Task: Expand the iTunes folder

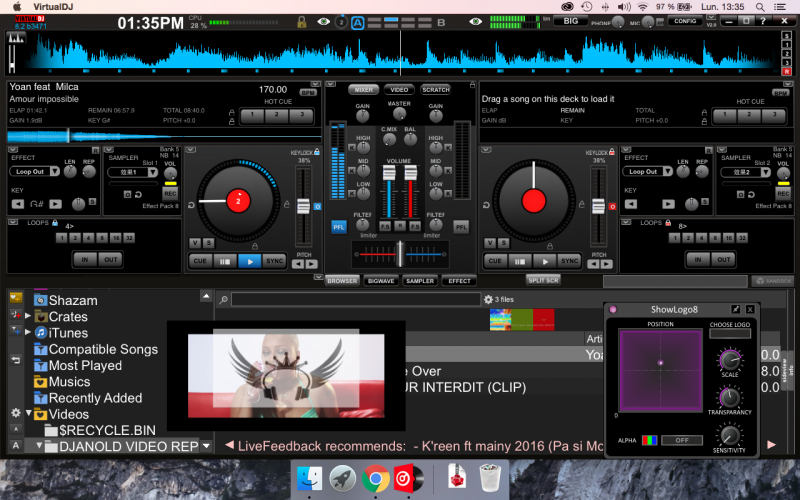Action: (x=28, y=333)
